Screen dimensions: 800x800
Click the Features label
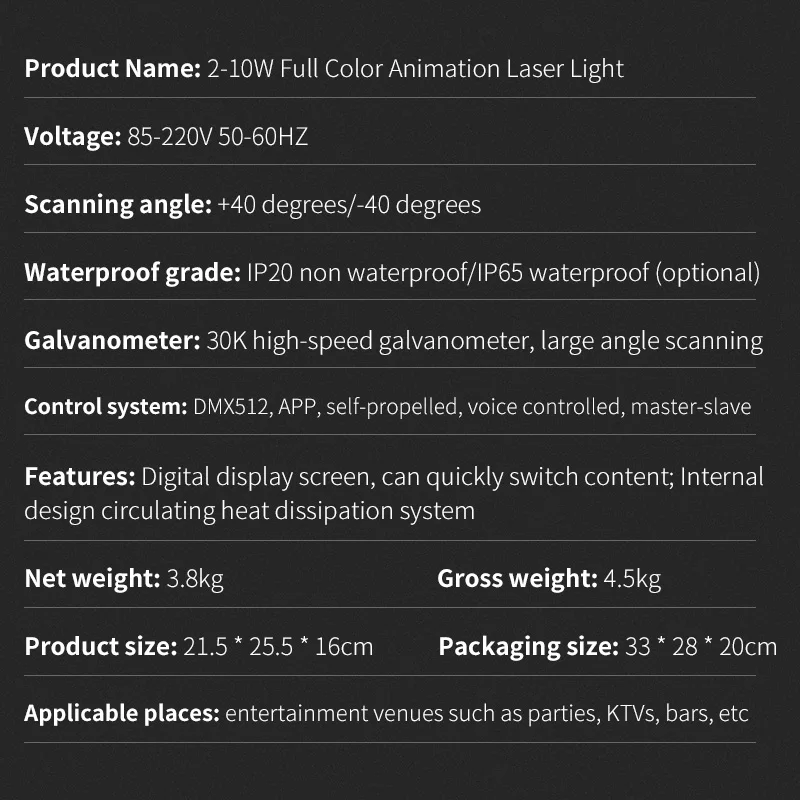[x=80, y=477]
